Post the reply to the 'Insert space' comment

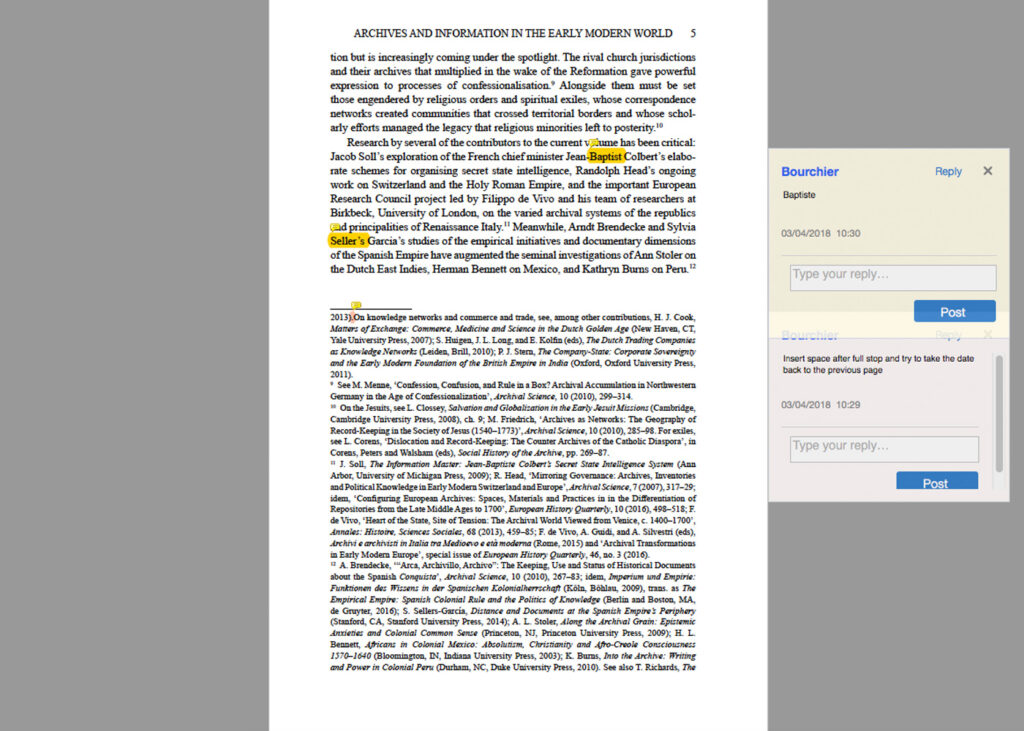coord(936,481)
